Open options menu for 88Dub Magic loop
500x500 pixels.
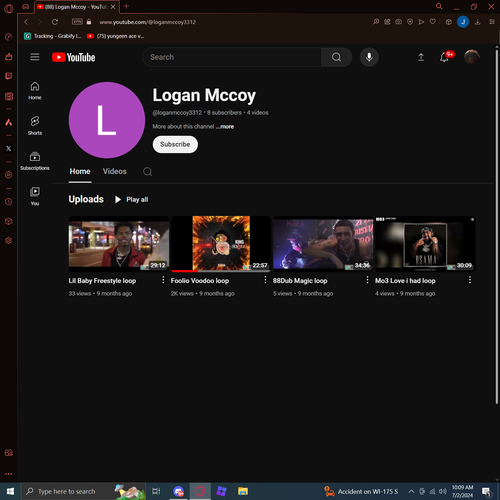coord(367,280)
